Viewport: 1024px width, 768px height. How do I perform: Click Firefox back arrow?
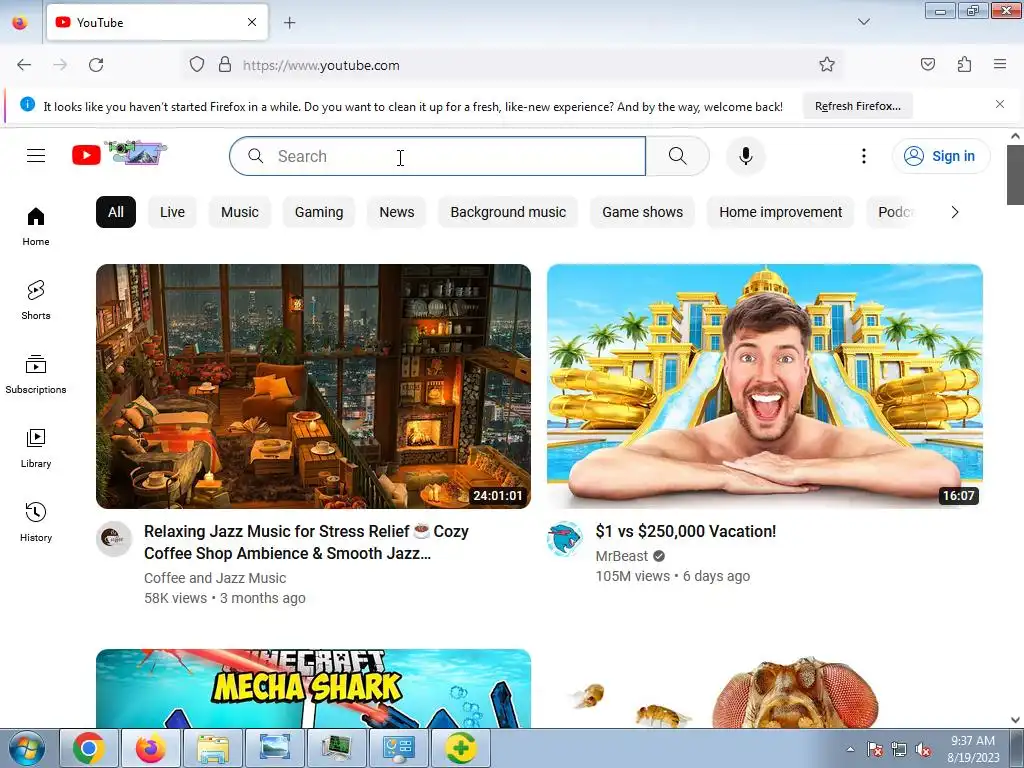[x=24, y=65]
